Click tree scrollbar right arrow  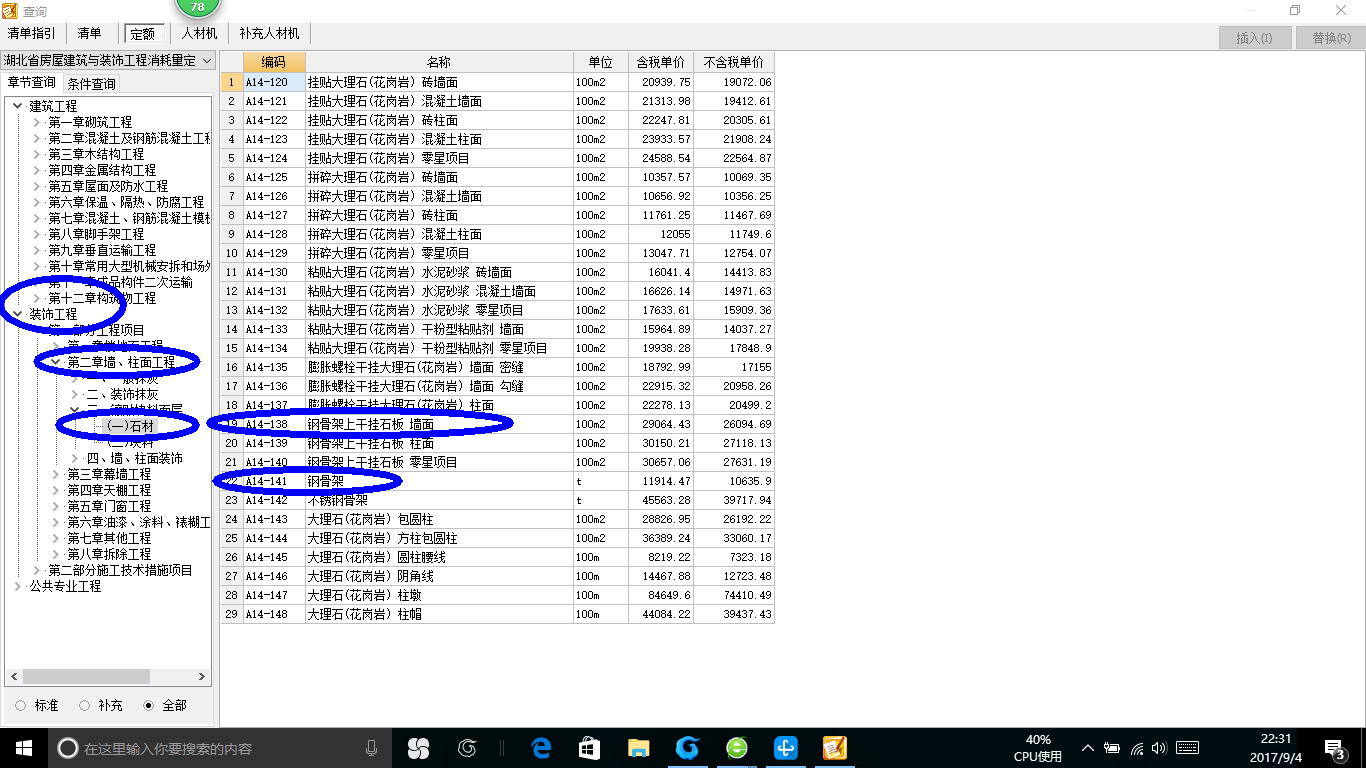[x=203, y=677]
